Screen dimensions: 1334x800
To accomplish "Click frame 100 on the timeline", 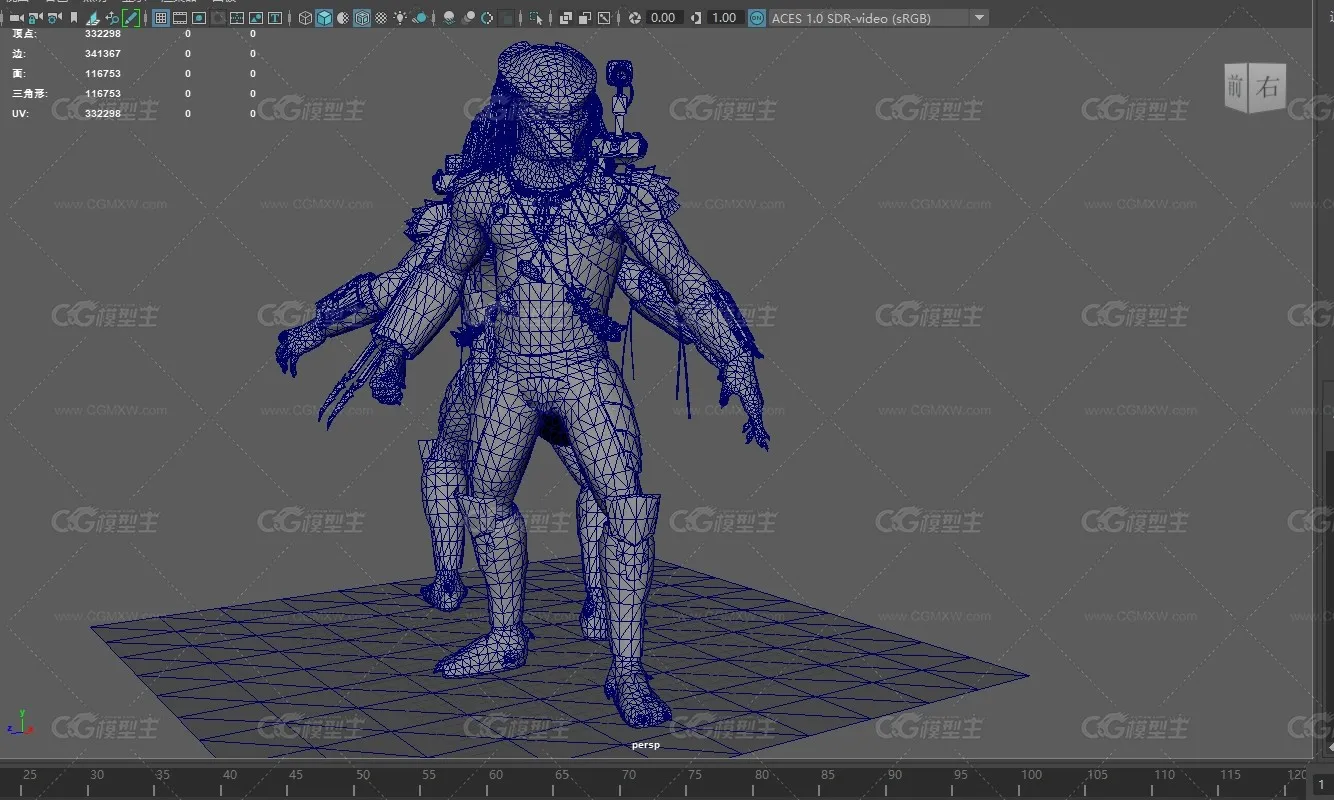I will click(x=1031, y=775).
